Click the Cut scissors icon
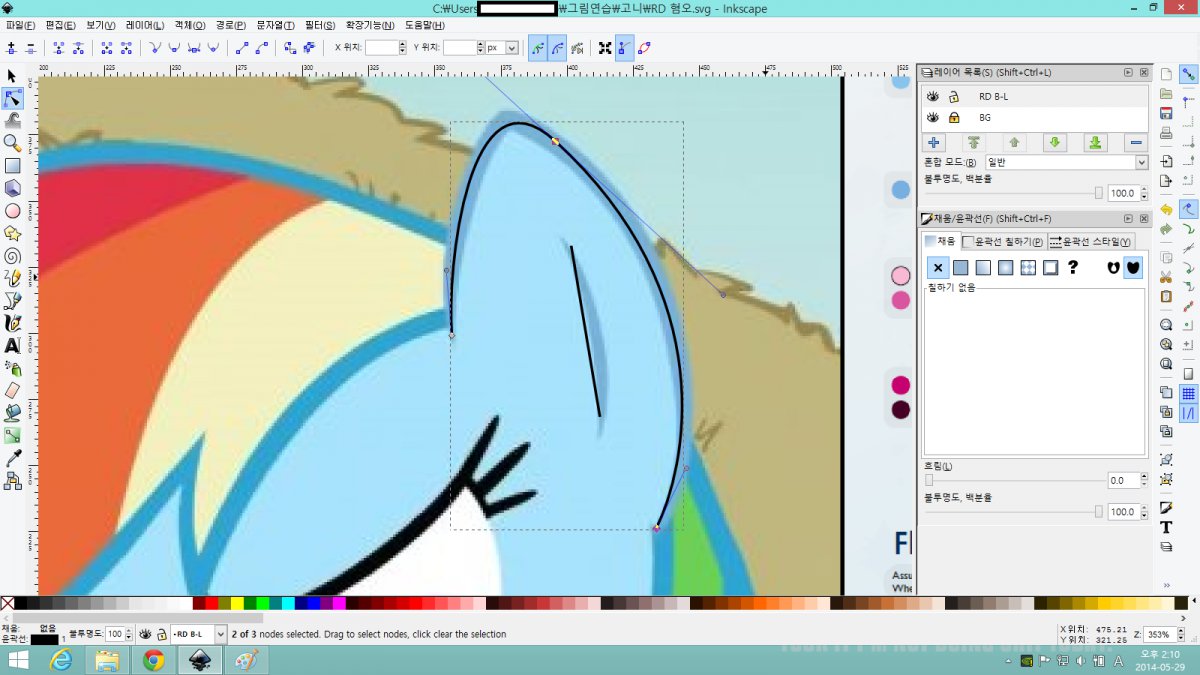The height and width of the screenshot is (675, 1200). click(1166, 277)
